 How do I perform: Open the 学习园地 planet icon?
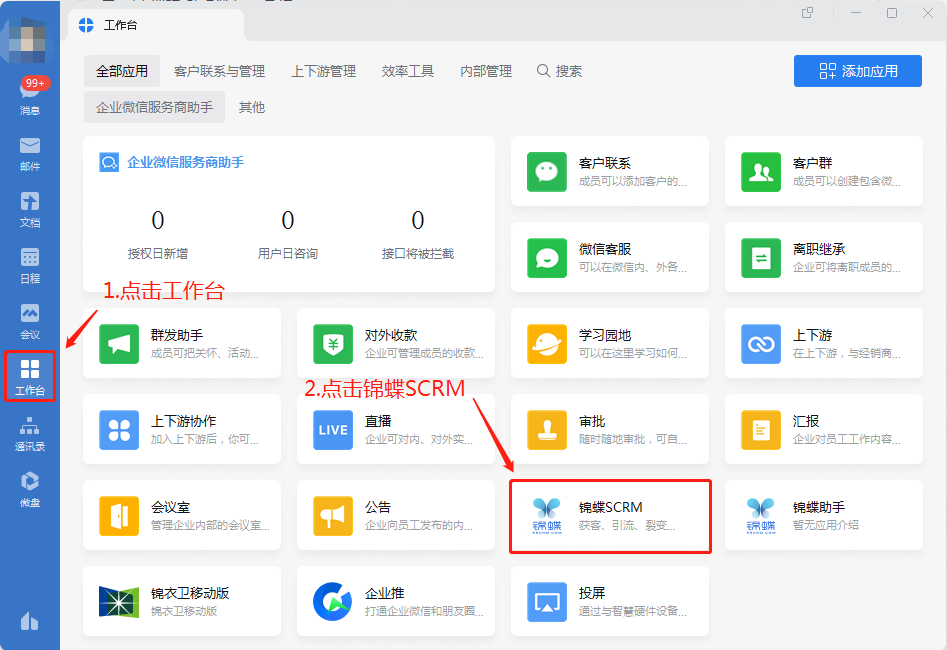coord(547,344)
